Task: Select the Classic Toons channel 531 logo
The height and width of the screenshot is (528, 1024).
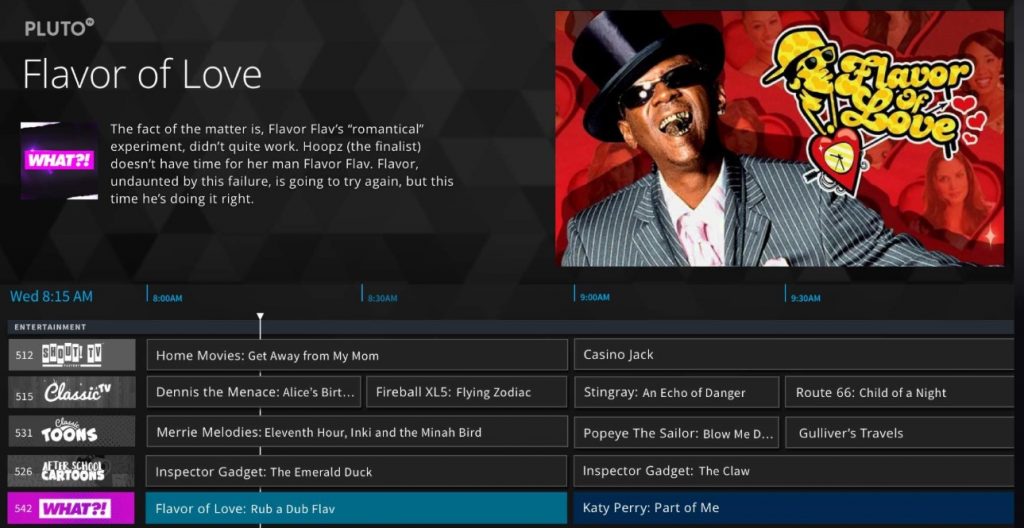Action: click(72, 432)
